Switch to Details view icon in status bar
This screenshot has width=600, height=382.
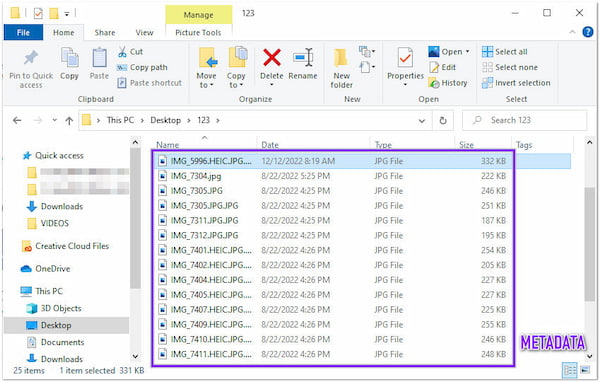tap(570, 370)
